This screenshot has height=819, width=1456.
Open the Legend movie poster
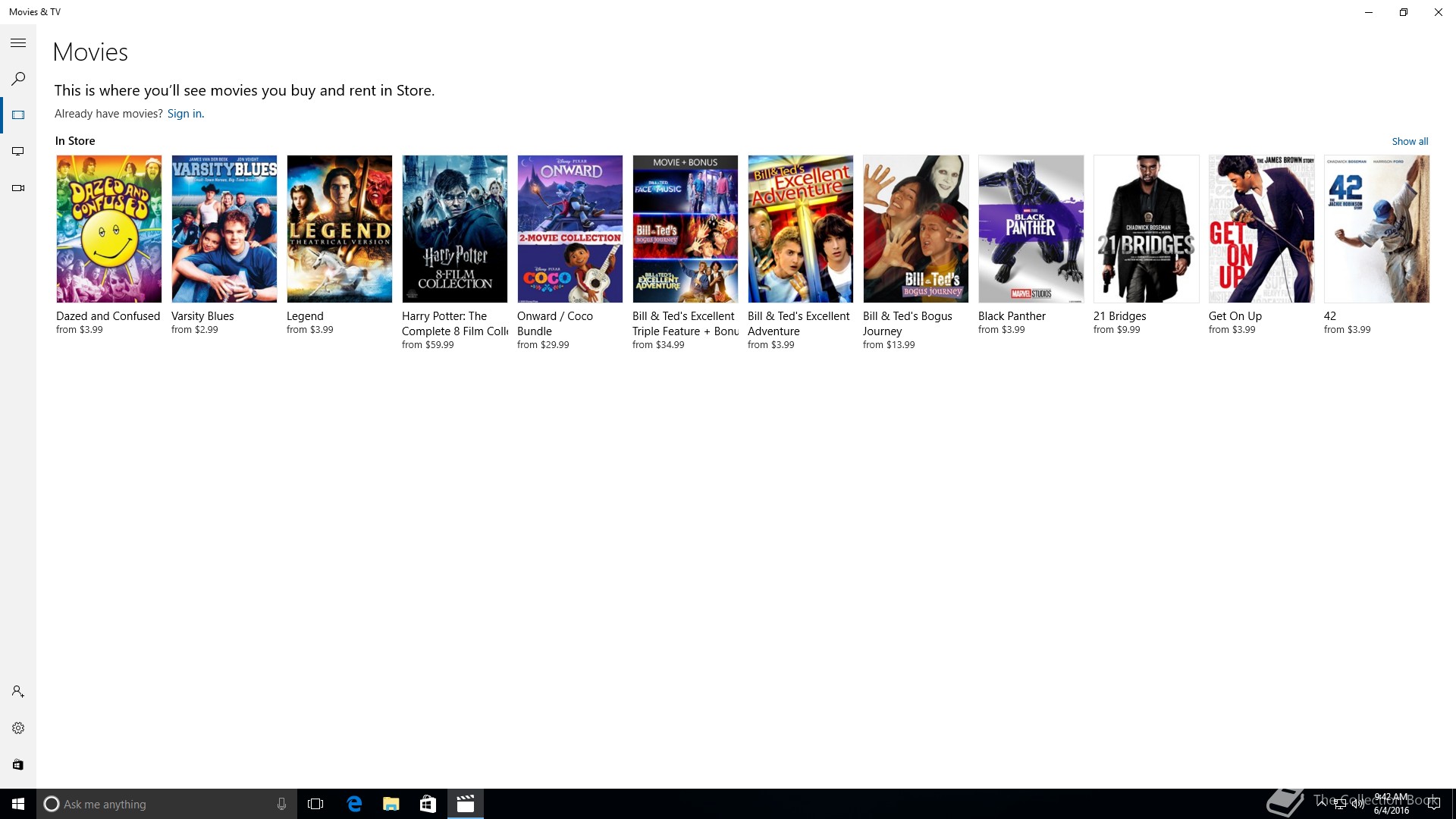pos(340,229)
